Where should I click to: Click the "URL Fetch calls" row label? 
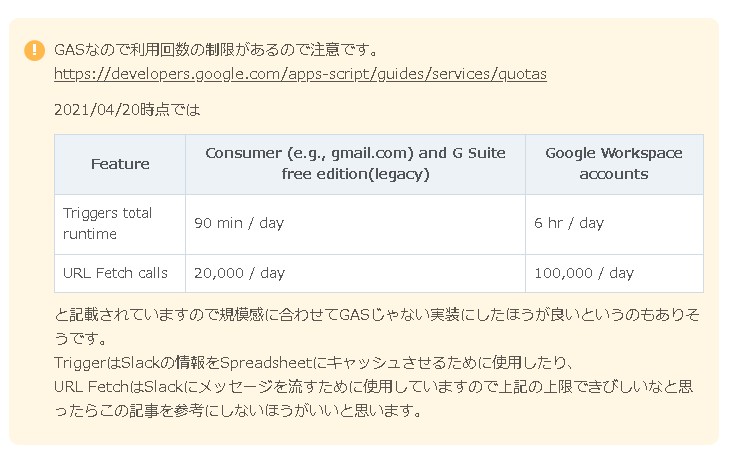coord(115,272)
